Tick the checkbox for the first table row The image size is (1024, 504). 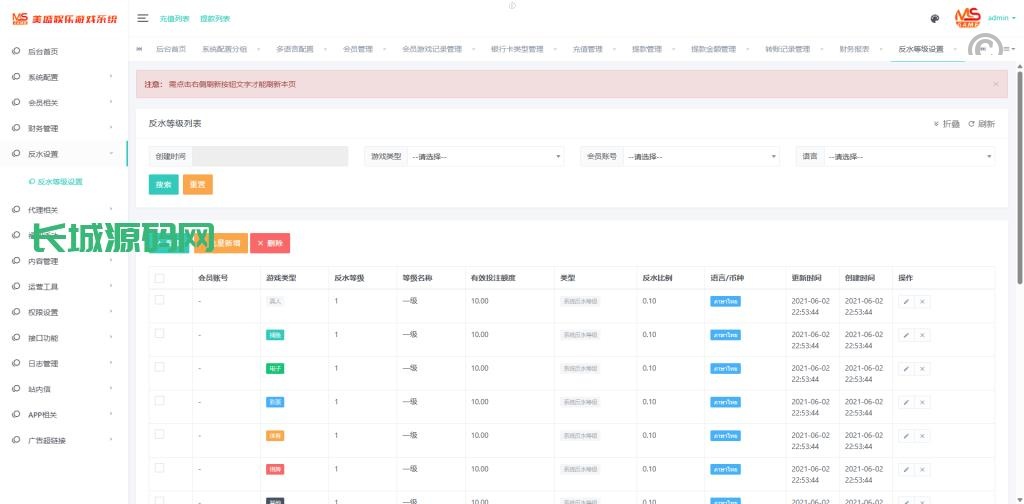(x=159, y=300)
